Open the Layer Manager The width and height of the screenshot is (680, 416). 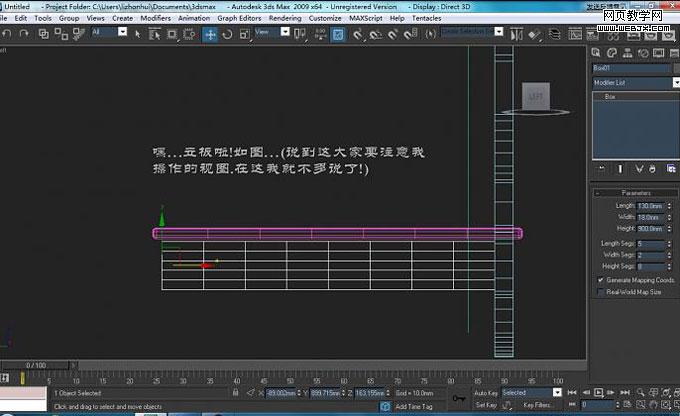[x=554, y=34]
